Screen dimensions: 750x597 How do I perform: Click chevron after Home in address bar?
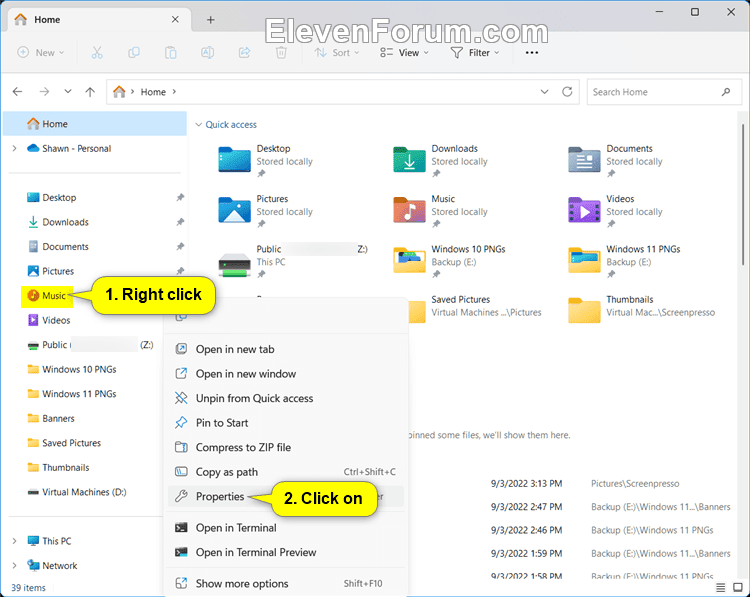(x=174, y=91)
